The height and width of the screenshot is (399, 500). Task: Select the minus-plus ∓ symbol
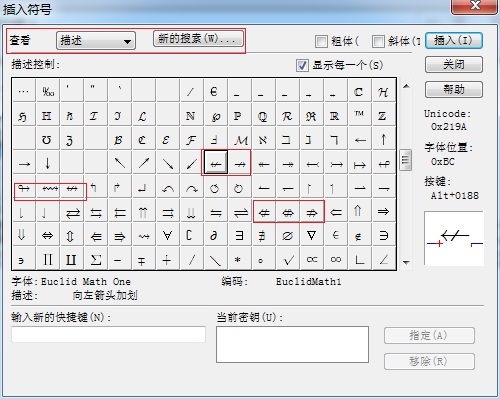pyautogui.click(x=143, y=259)
